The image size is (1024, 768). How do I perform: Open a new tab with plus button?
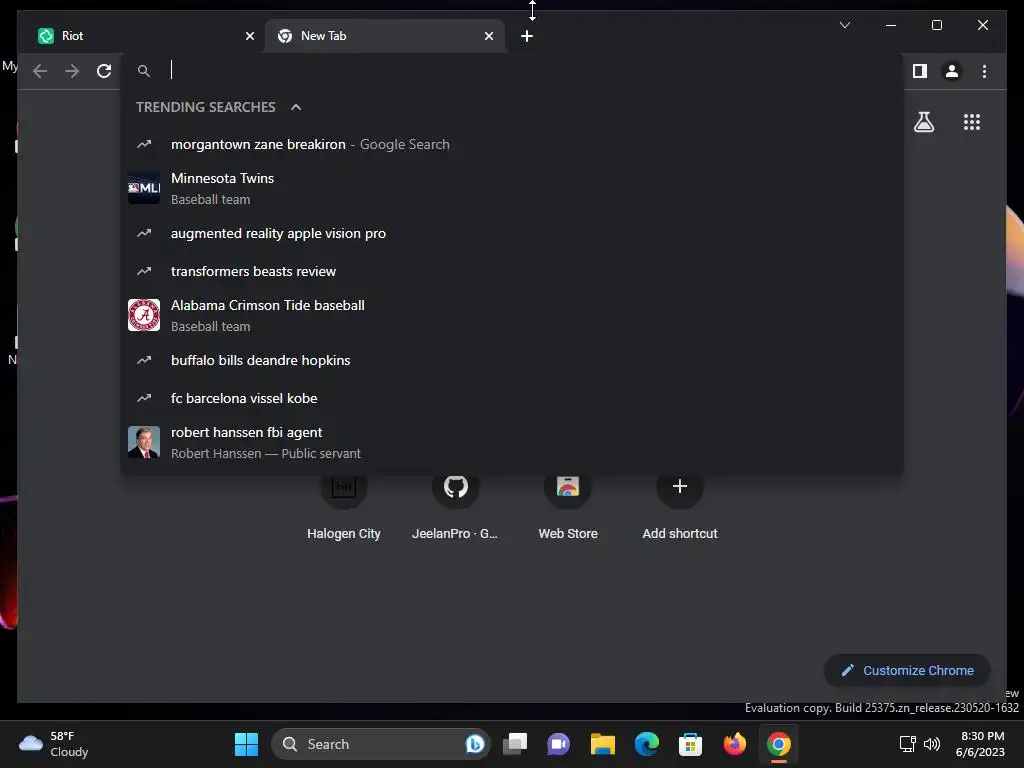pyautogui.click(x=526, y=36)
